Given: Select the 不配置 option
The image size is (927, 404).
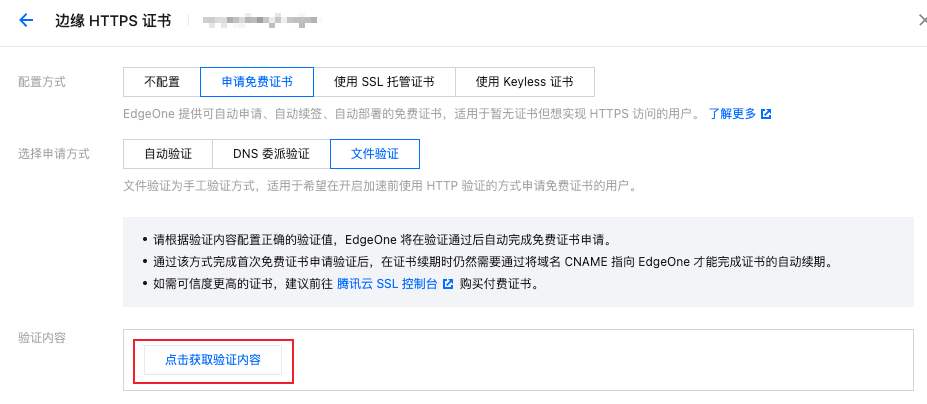Looking at the screenshot, I should pyautogui.click(x=162, y=82).
